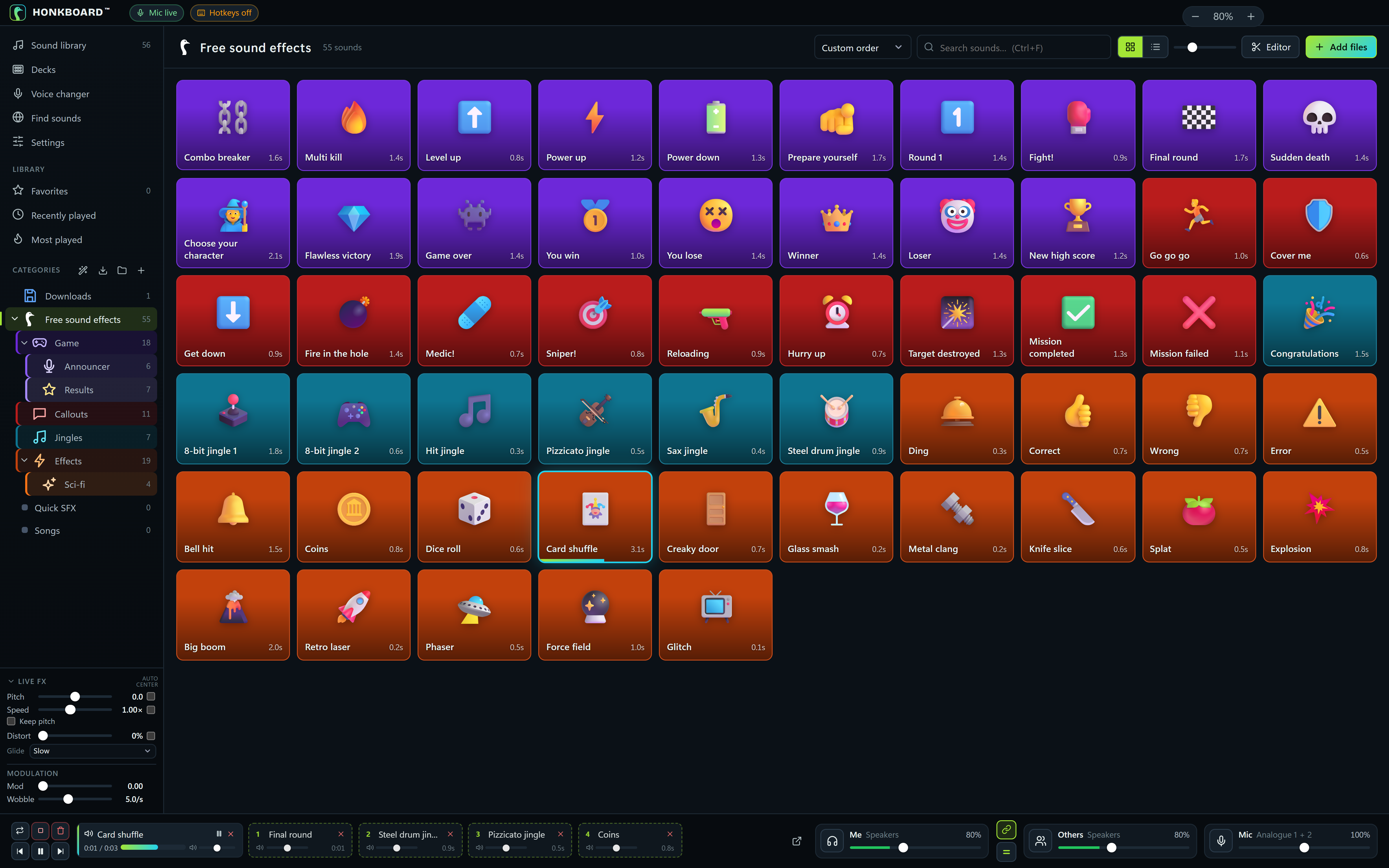Tick the Distort auto center checkbox
The height and width of the screenshot is (868, 1389).
(x=151, y=735)
